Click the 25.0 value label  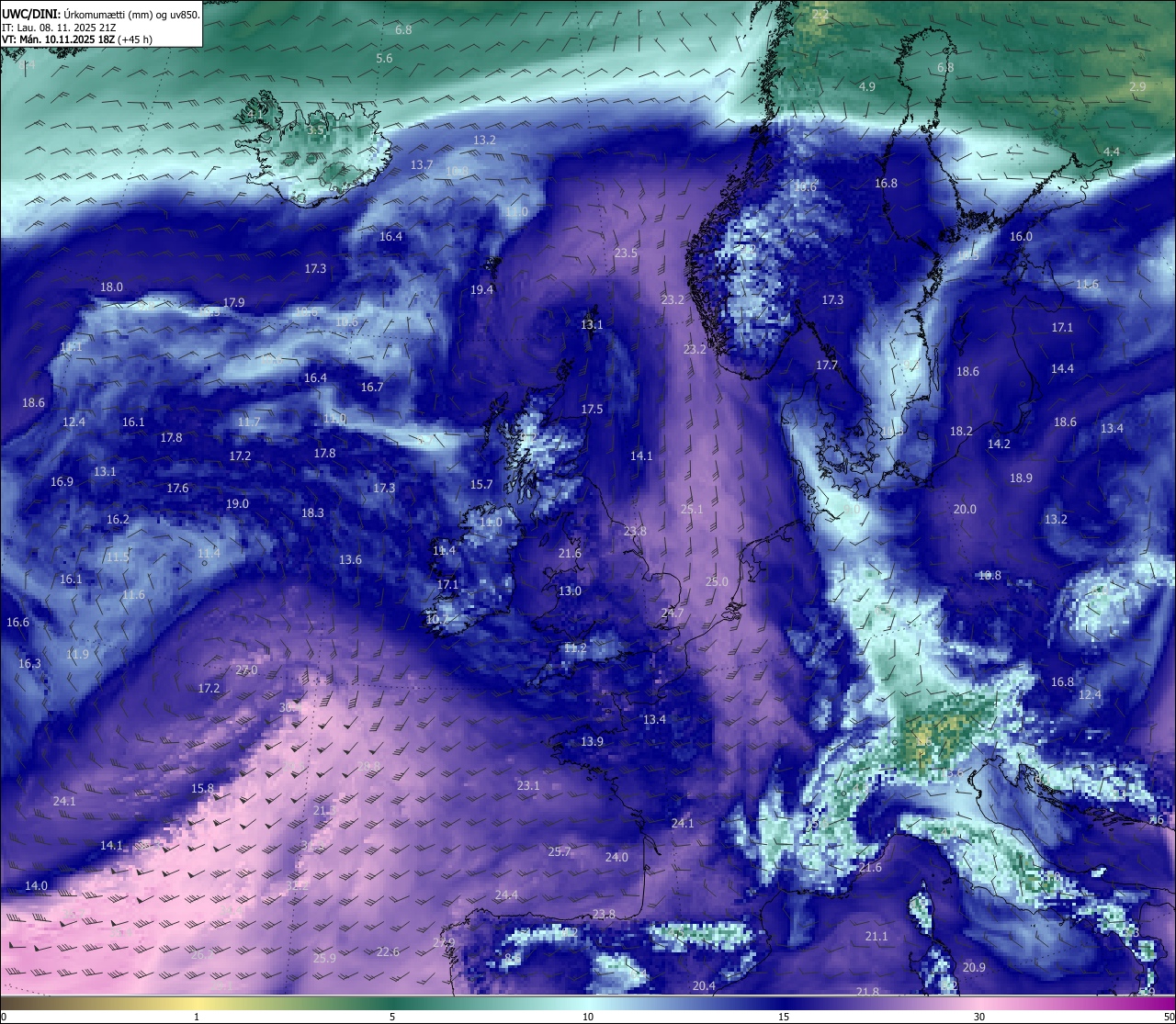(x=717, y=581)
